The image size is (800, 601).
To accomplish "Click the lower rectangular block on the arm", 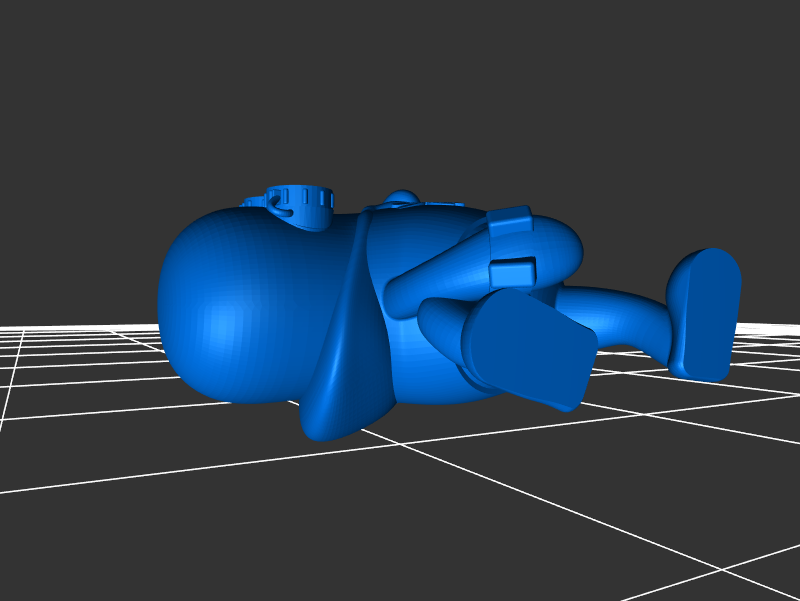I will [x=513, y=269].
